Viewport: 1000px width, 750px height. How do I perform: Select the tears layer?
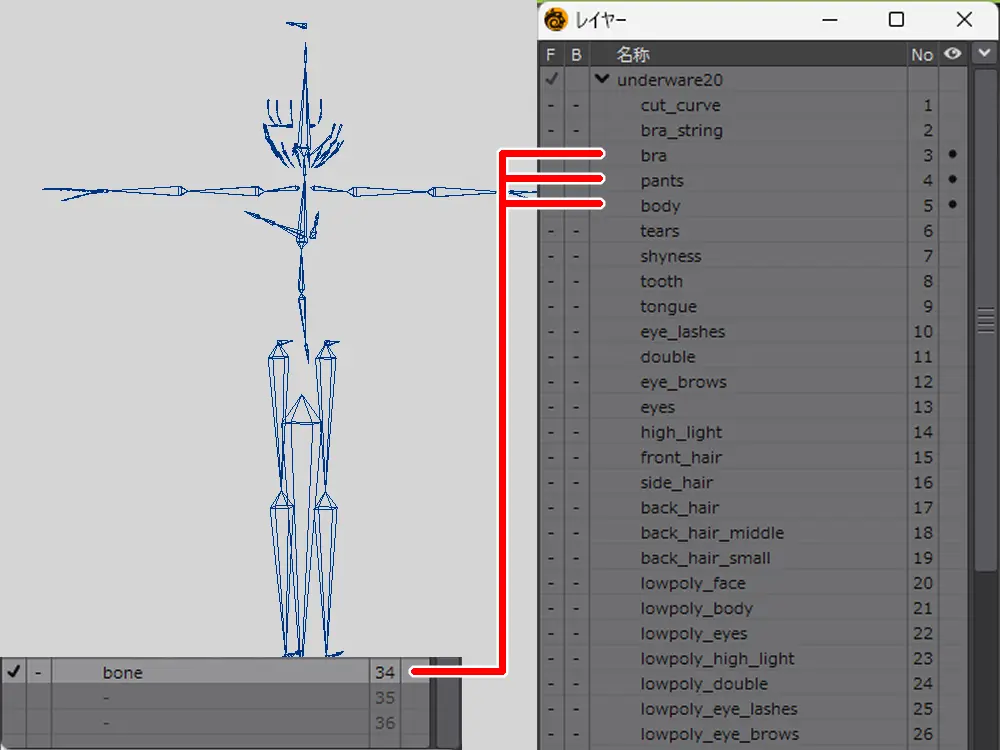[x=660, y=231]
